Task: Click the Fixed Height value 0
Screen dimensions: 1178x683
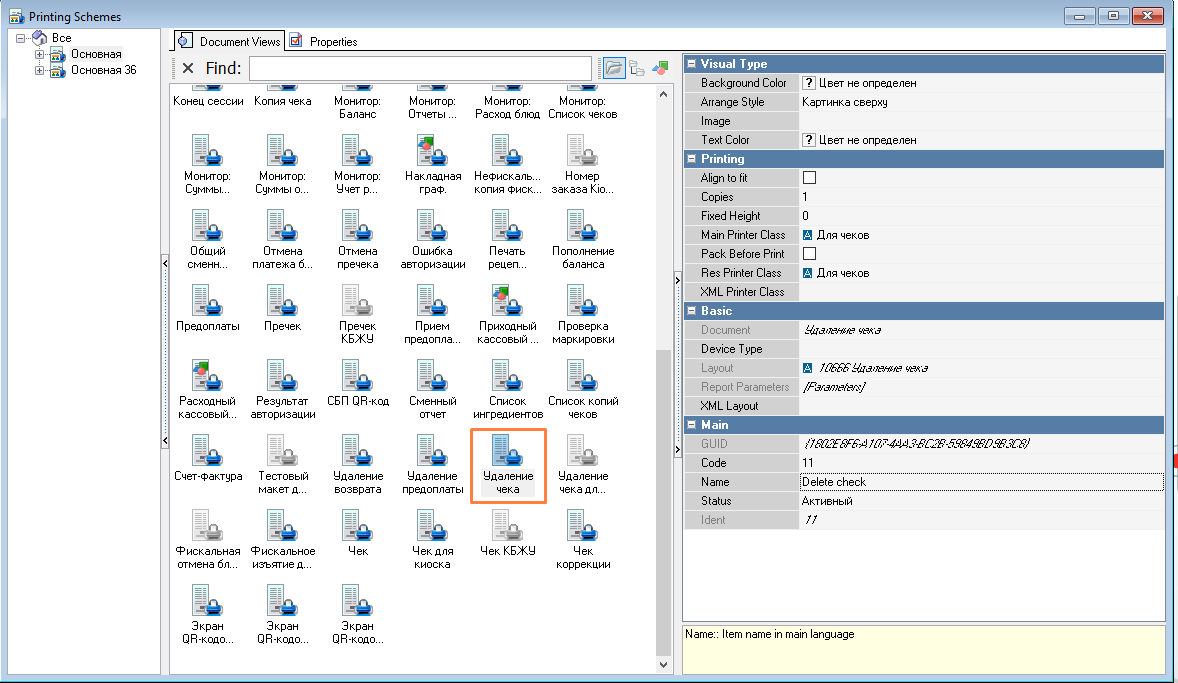Action: click(x=981, y=216)
